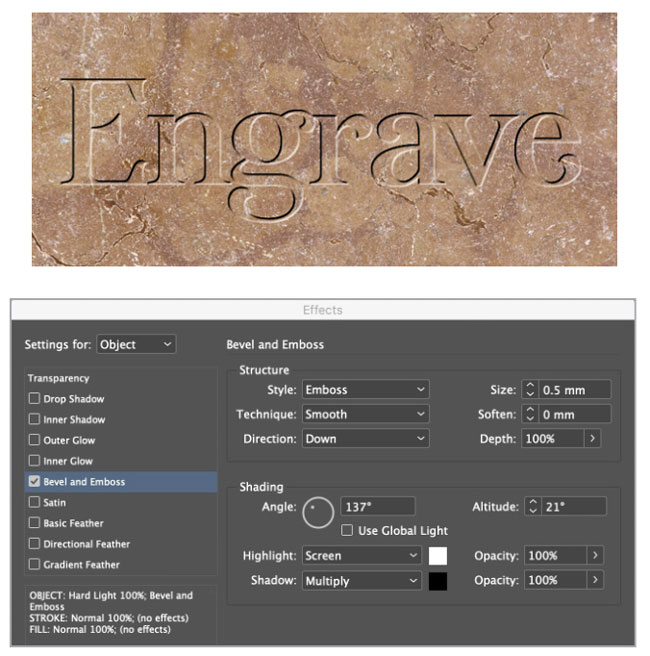Click the Shadow Opacity field showing 100%
650x656 pixels.
(555, 580)
